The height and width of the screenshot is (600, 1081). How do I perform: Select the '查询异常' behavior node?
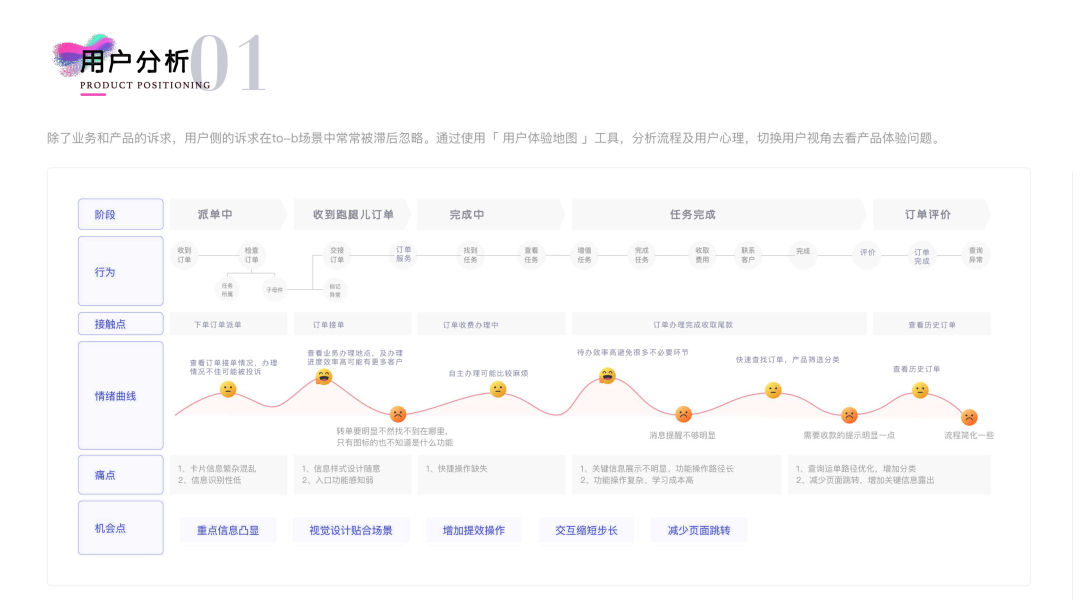(x=976, y=255)
